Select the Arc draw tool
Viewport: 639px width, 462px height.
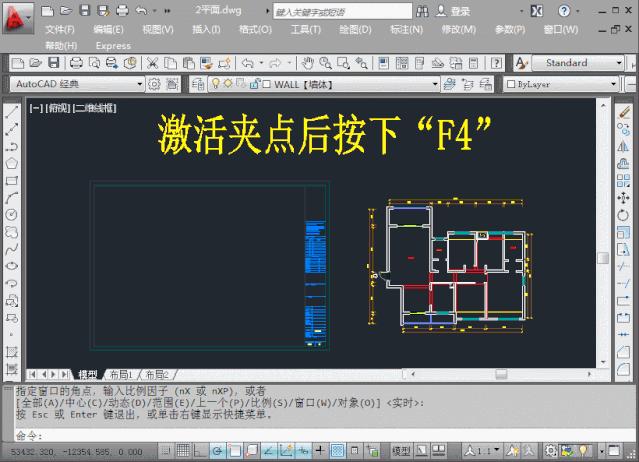[11, 198]
